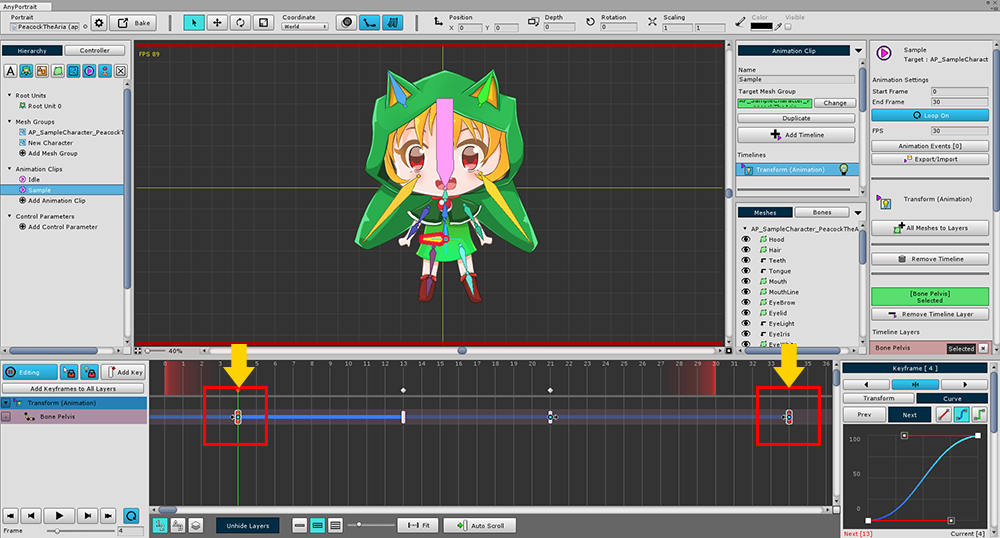Switch to the Meshes tab
Viewport: 1000px width, 538px height.
click(765, 212)
